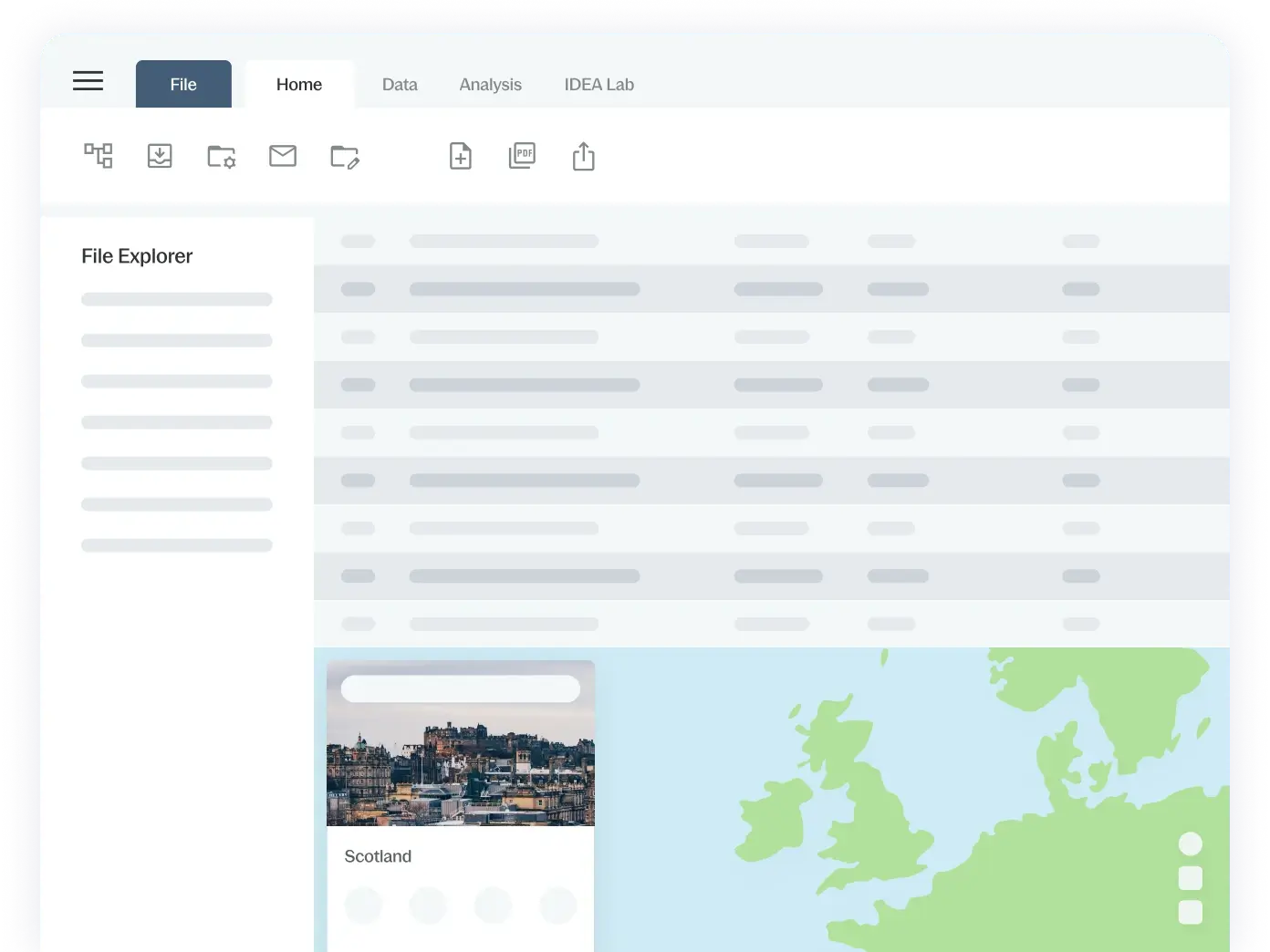Viewport: 1270px width, 952px height.
Task: Select the edit folder icon
Action: (345, 156)
